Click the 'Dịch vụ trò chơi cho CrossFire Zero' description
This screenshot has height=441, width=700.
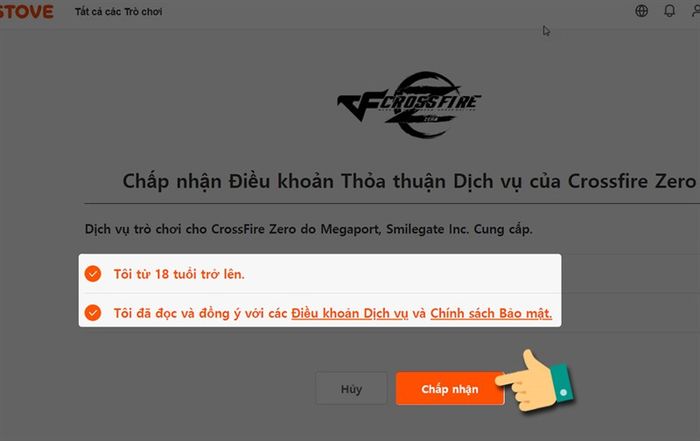click(x=308, y=229)
